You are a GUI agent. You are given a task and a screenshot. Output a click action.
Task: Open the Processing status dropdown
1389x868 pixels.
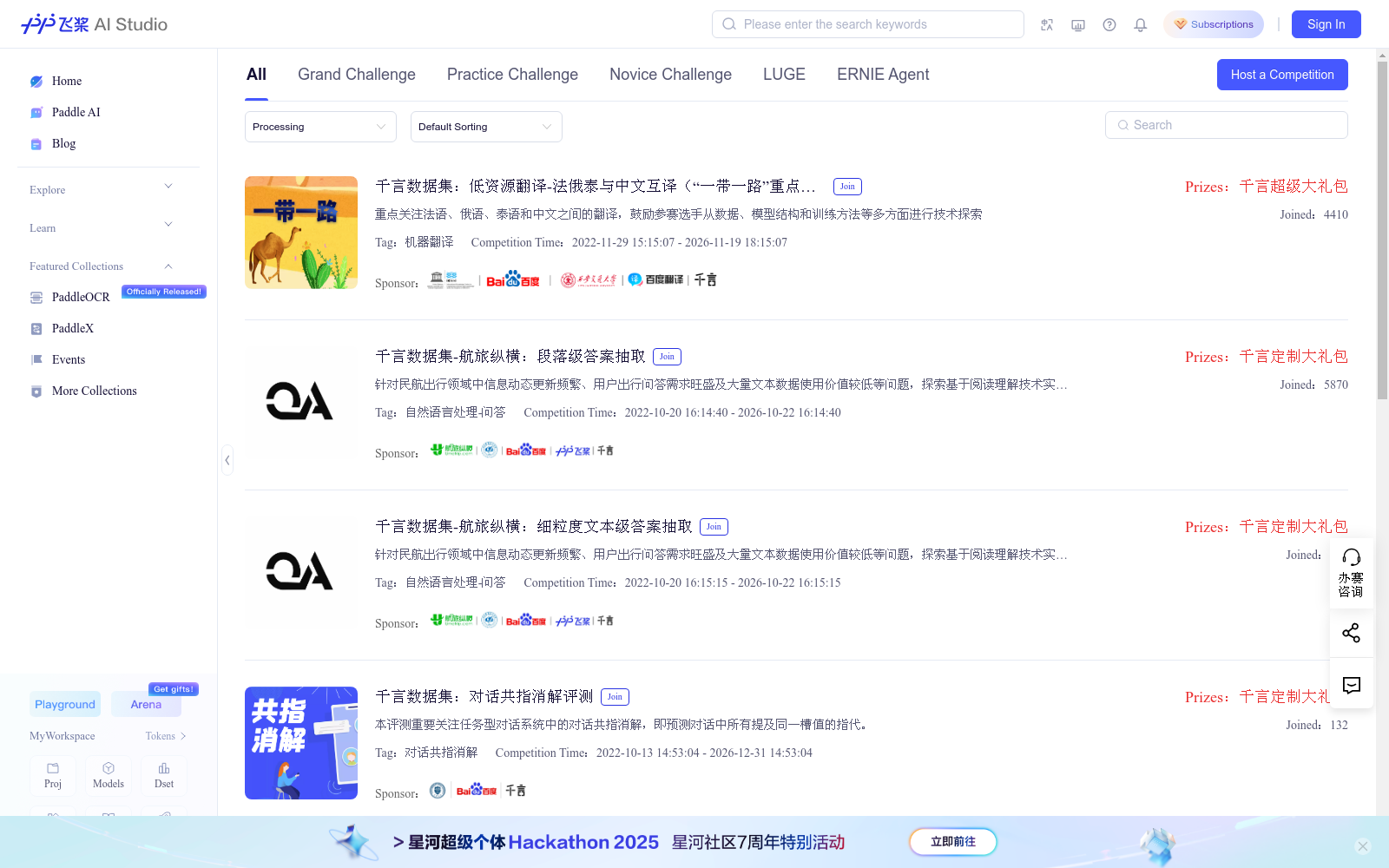point(320,127)
